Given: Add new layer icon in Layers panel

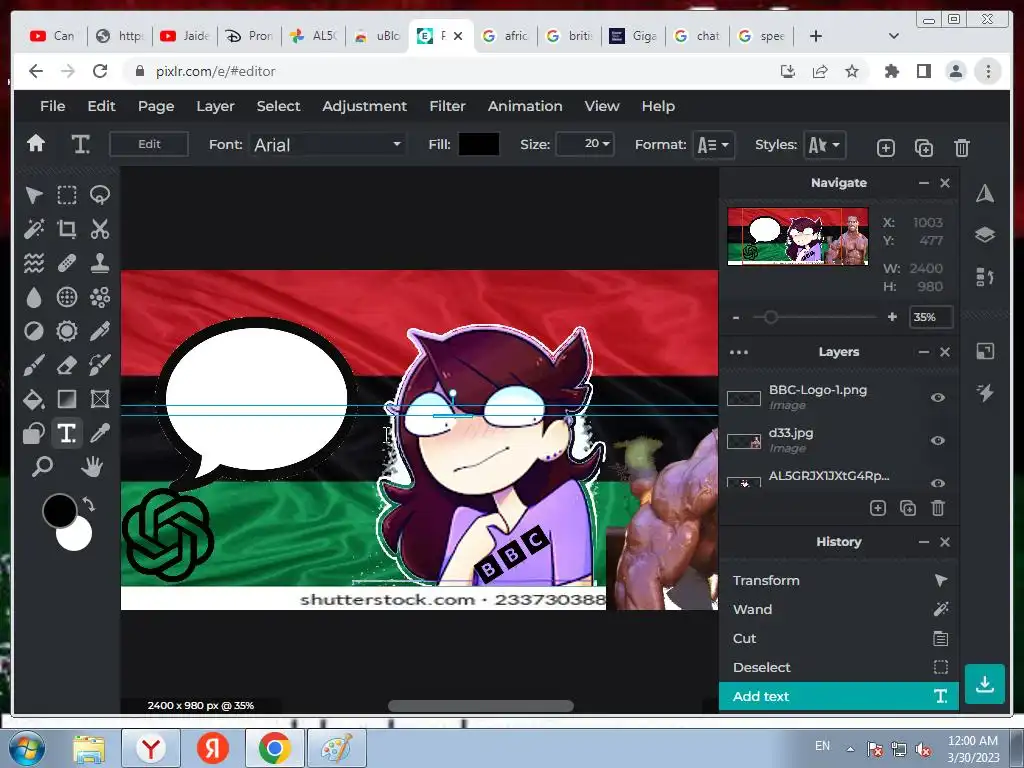Looking at the screenshot, I should click(x=878, y=508).
